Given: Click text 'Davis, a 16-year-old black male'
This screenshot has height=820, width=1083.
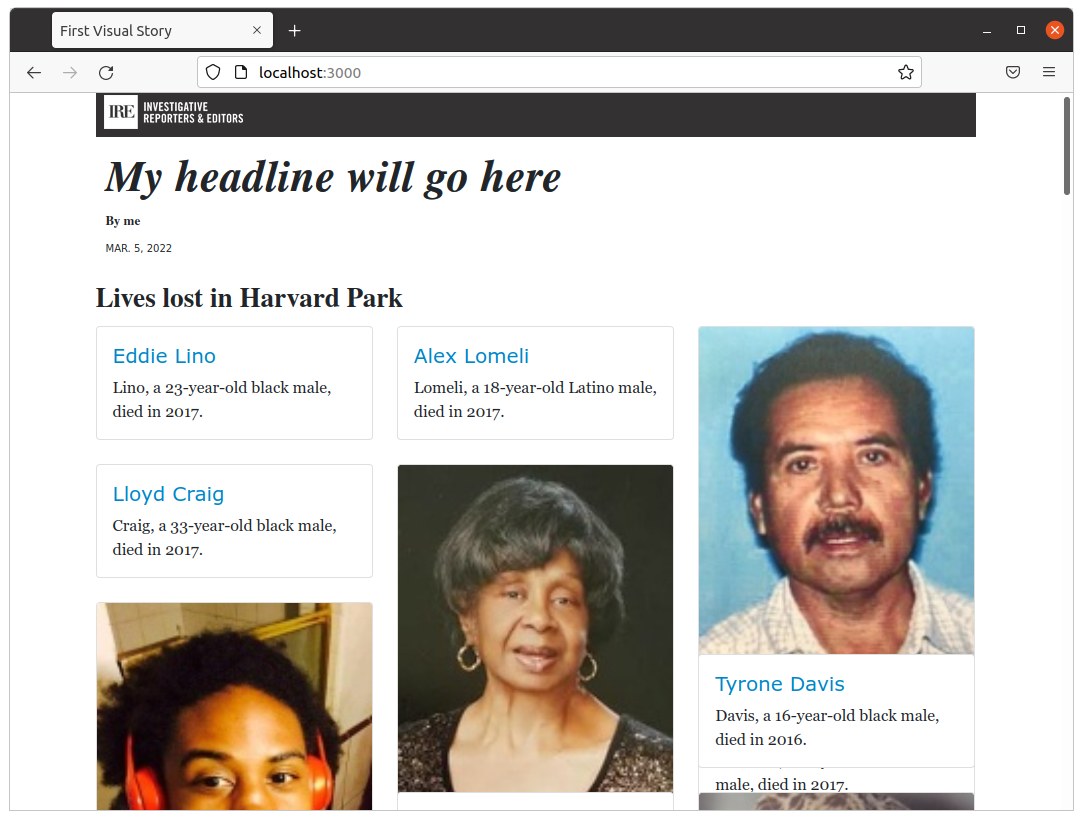Looking at the screenshot, I should (827, 716).
